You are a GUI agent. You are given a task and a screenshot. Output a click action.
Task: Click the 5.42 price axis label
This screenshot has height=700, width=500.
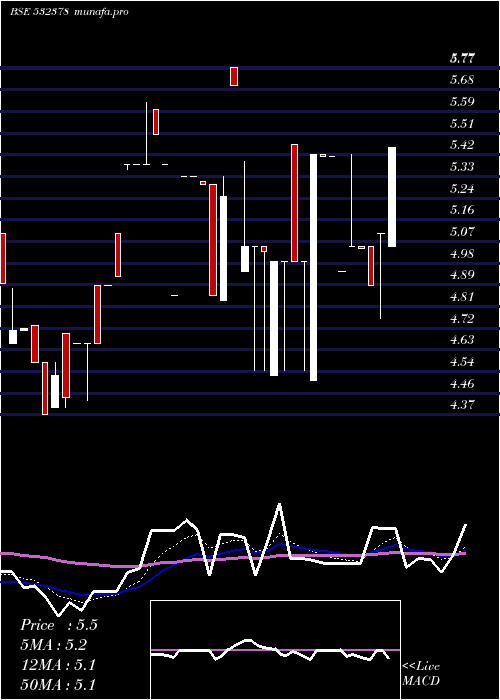tap(462, 145)
